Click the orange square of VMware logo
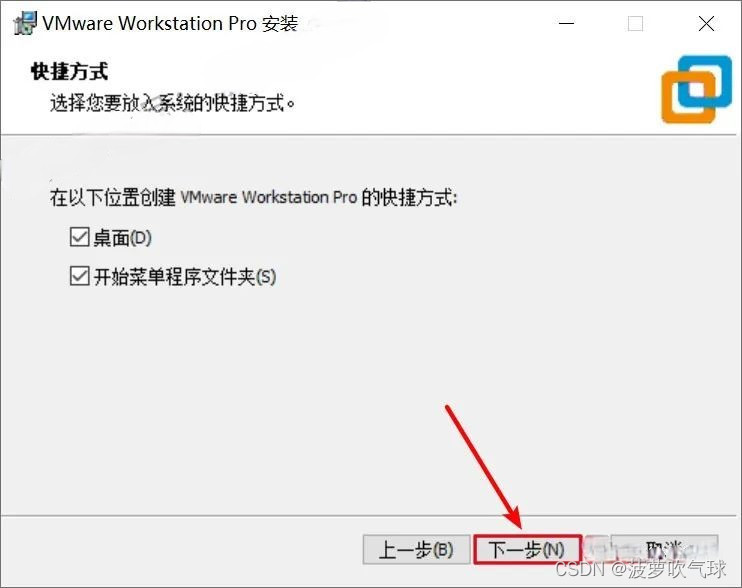Viewport: 742px width, 588px height. click(x=689, y=97)
